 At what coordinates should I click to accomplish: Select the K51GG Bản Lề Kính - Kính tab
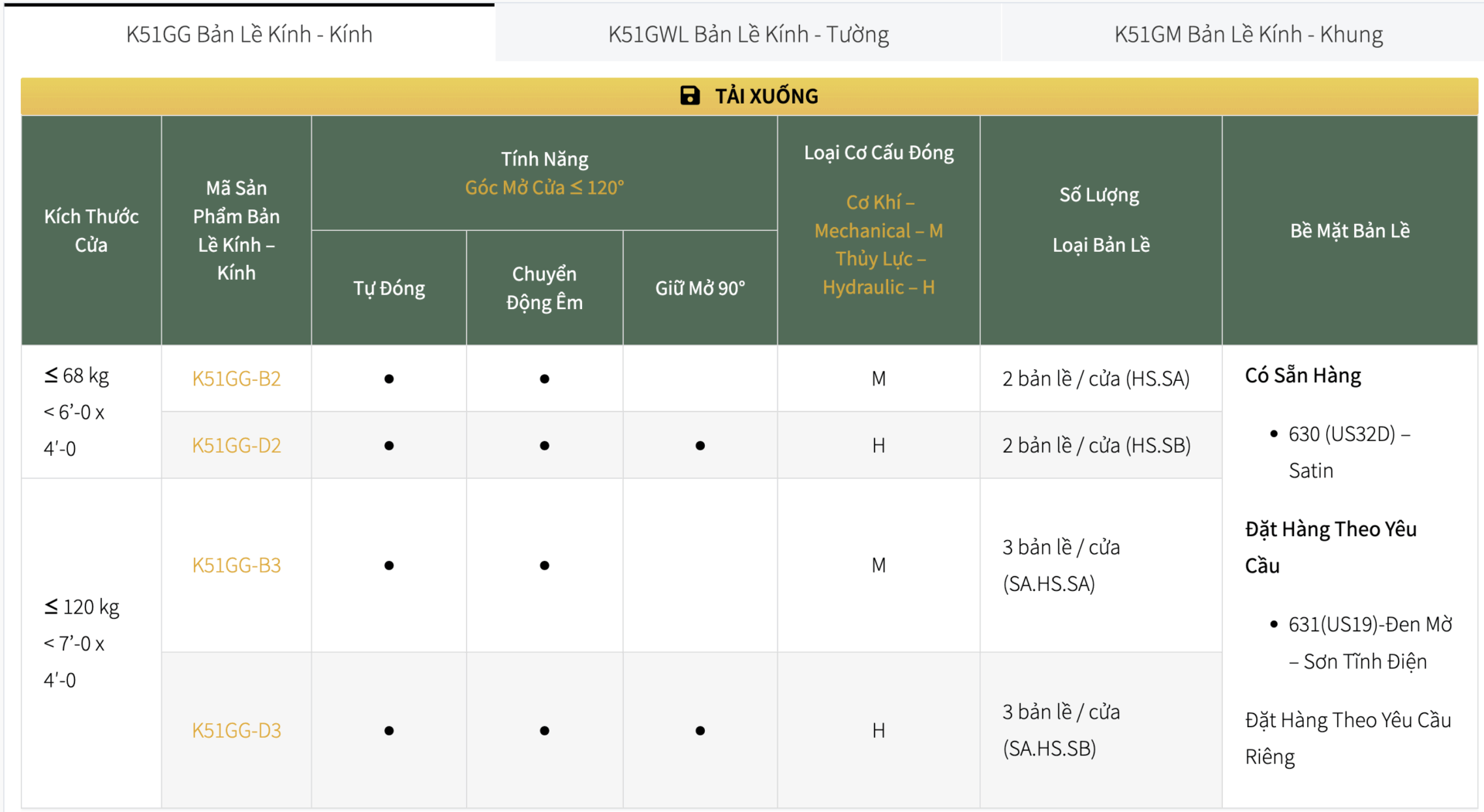click(249, 33)
